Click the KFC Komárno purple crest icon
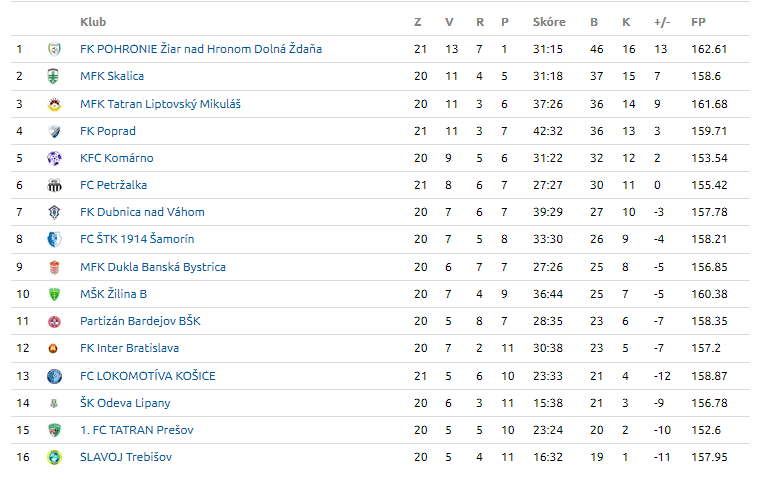 click(x=54, y=158)
